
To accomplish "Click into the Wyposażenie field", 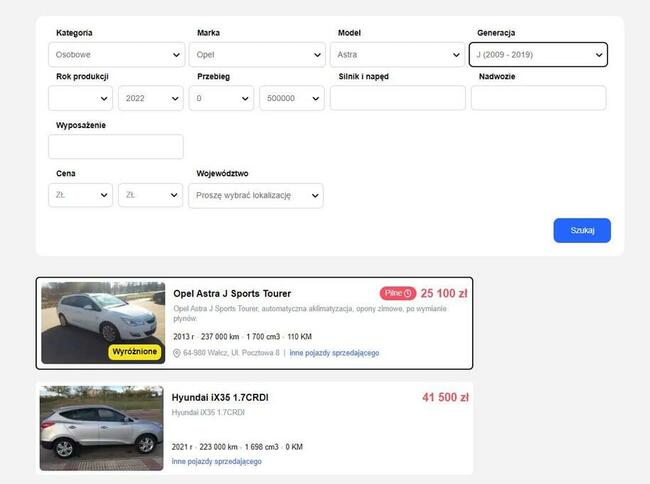I will (116, 147).
